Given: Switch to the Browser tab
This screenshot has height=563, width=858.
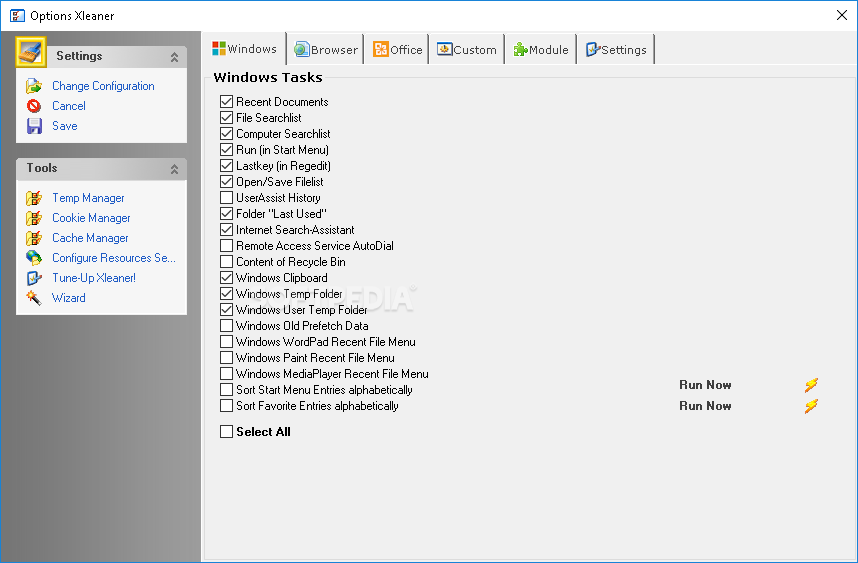Looking at the screenshot, I should pyautogui.click(x=326, y=50).
